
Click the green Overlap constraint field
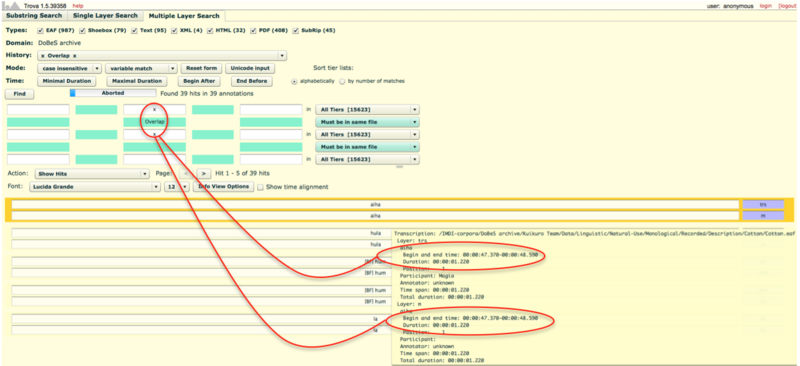(x=155, y=122)
